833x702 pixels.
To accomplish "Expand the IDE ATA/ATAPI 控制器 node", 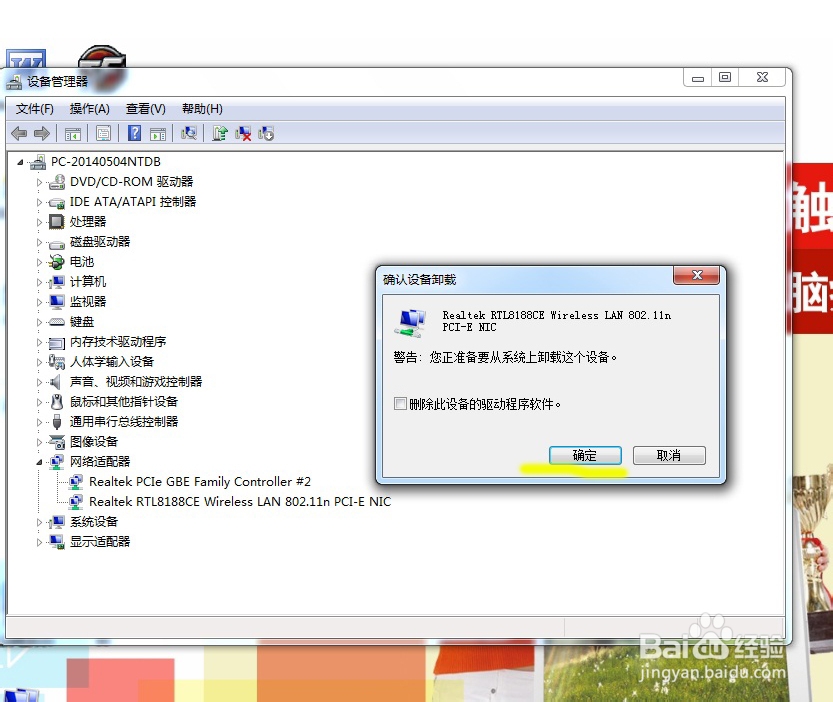I will [39, 202].
